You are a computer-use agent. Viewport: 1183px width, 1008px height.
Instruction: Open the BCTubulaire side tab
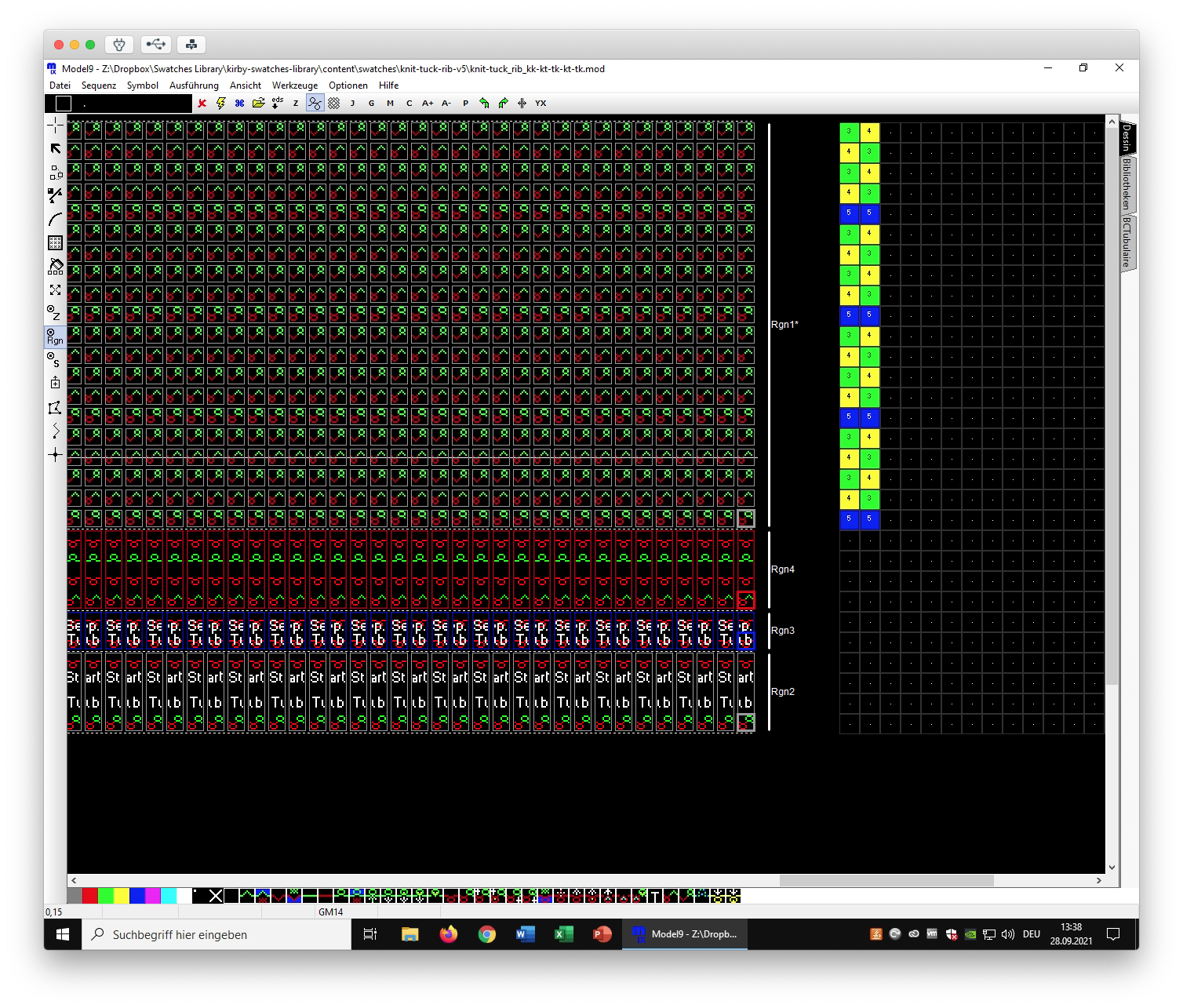pyautogui.click(x=1126, y=242)
